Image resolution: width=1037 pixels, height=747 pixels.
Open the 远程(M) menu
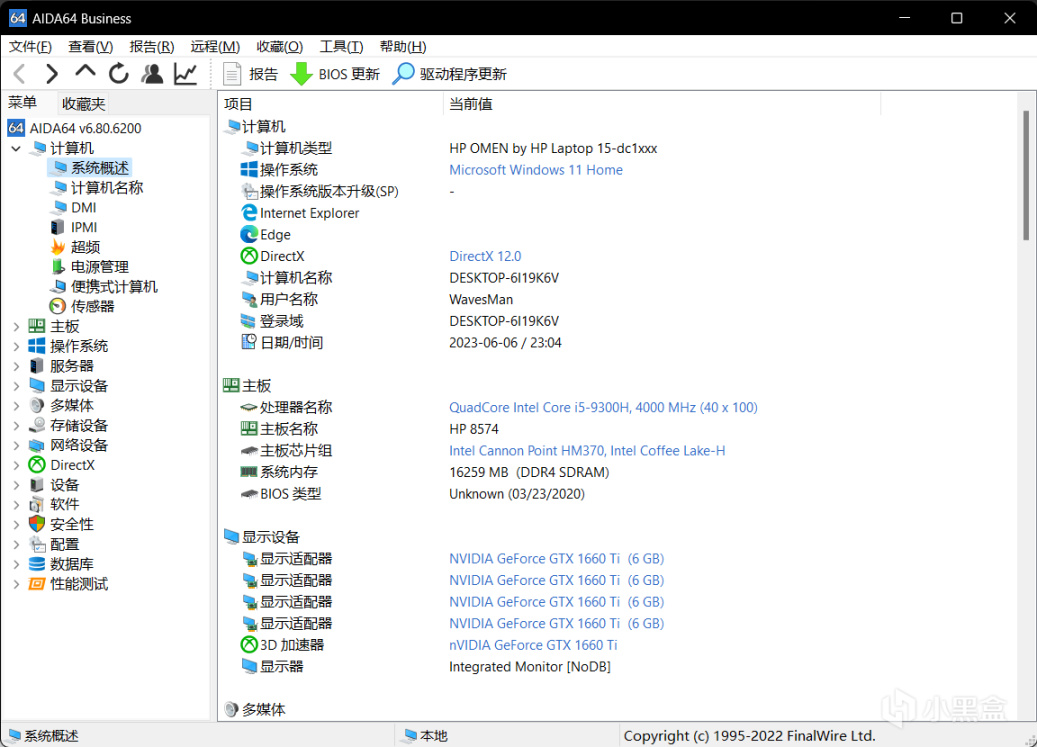(x=215, y=47)
